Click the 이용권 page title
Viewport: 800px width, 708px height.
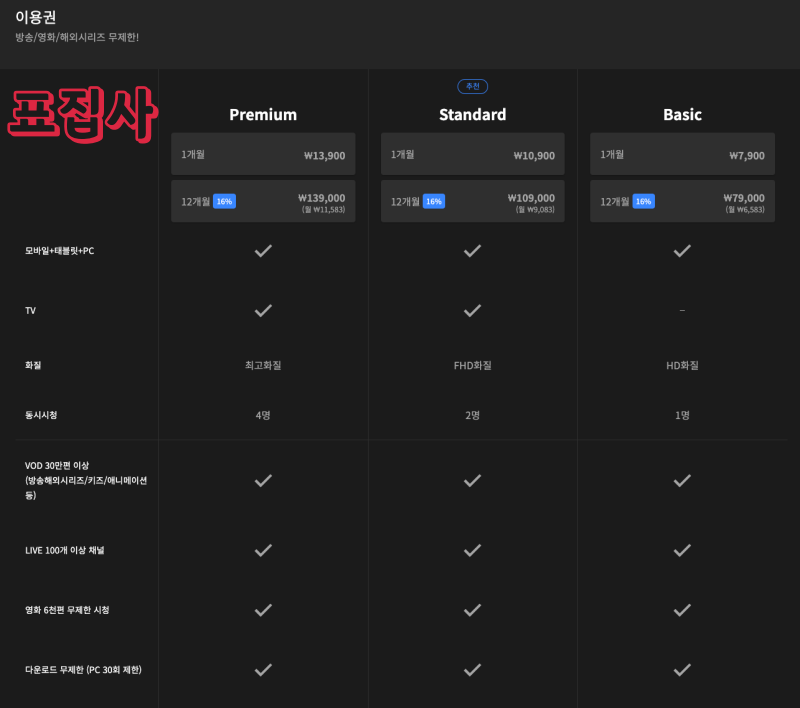coord(36,17)
